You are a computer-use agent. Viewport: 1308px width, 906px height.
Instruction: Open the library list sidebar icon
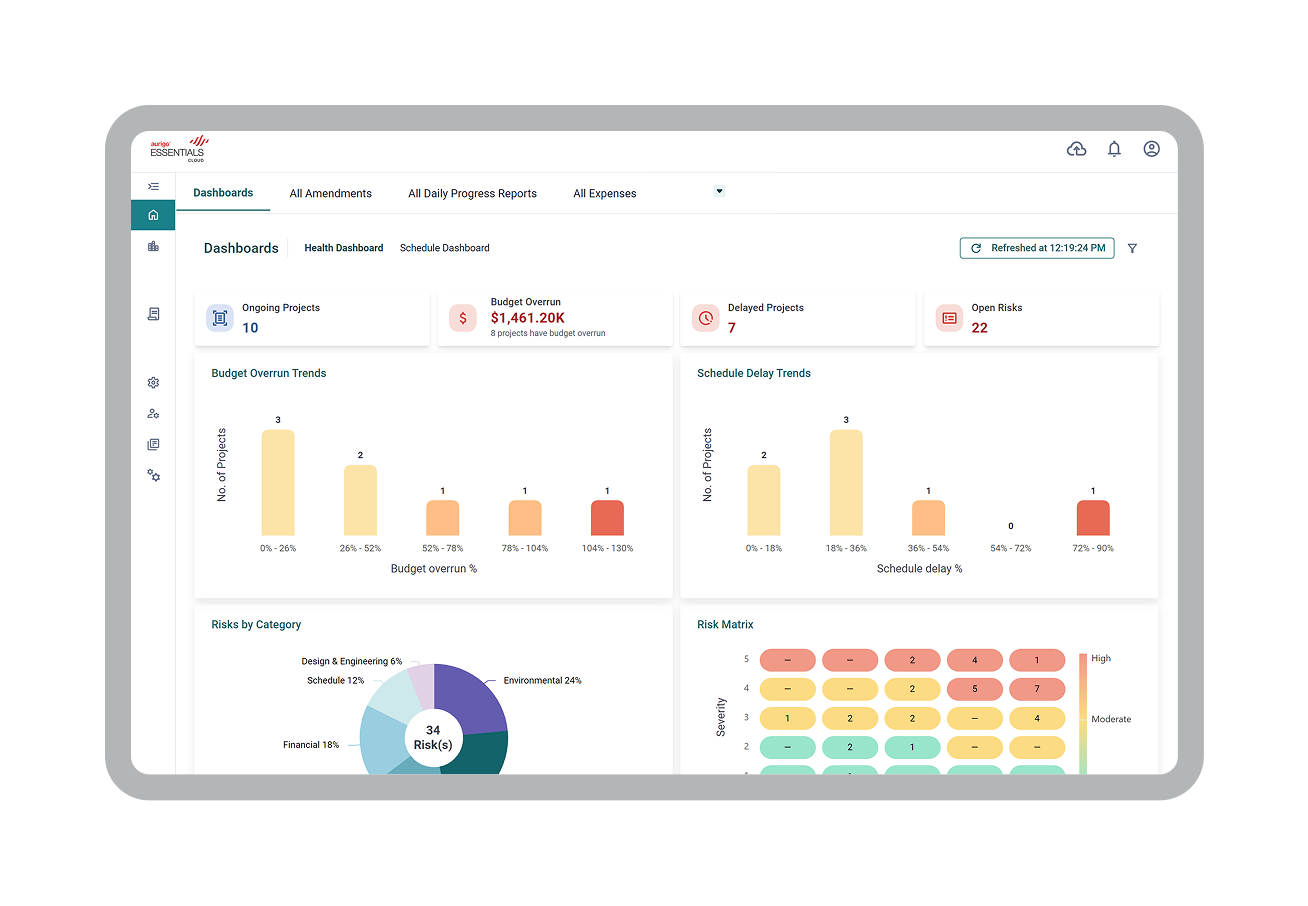(153, 445)
